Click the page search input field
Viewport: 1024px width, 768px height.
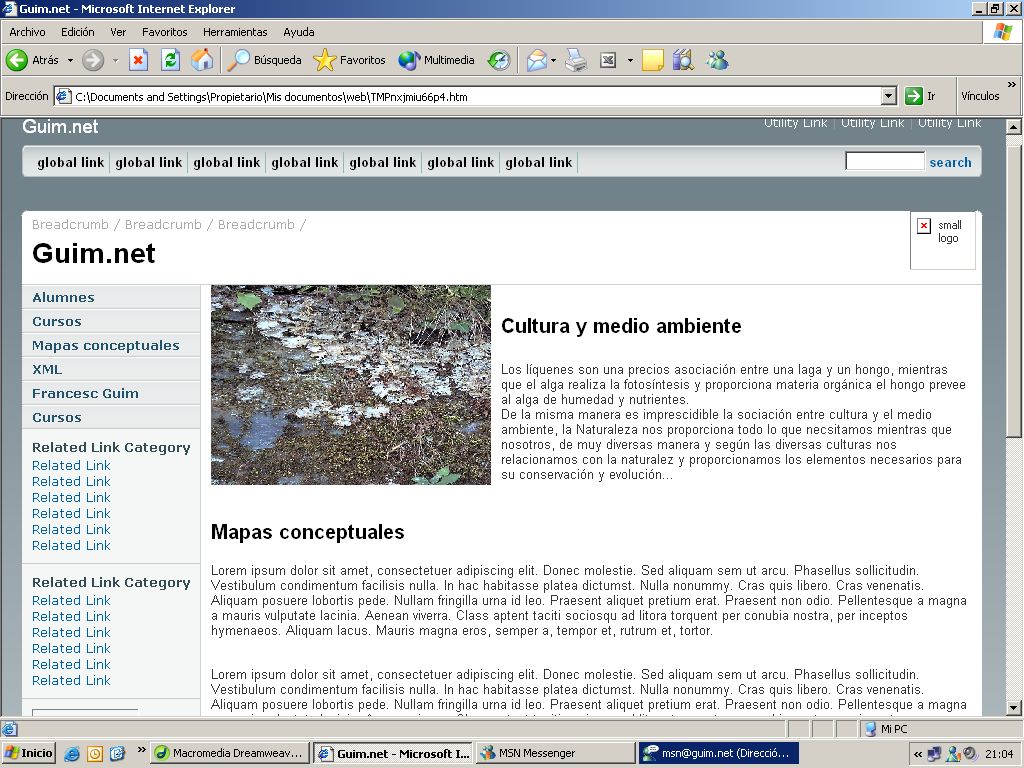[884, 162]
